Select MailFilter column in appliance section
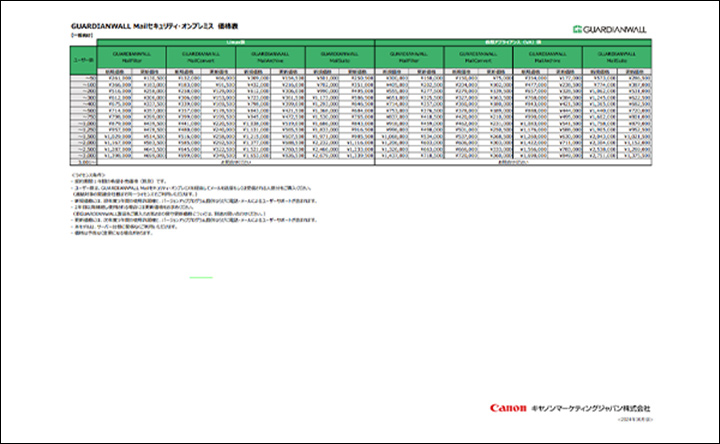720x444 pixels. [409, 57]
